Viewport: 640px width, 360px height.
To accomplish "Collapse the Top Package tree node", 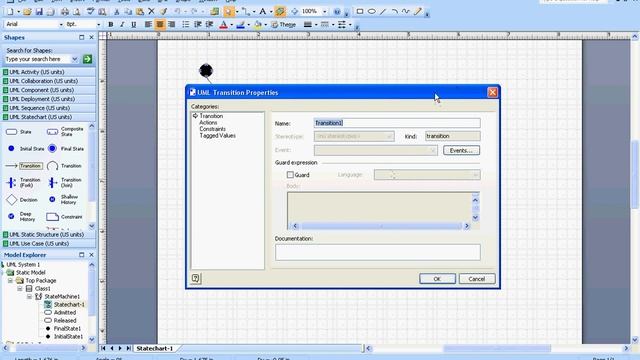I will coord(10,280).
